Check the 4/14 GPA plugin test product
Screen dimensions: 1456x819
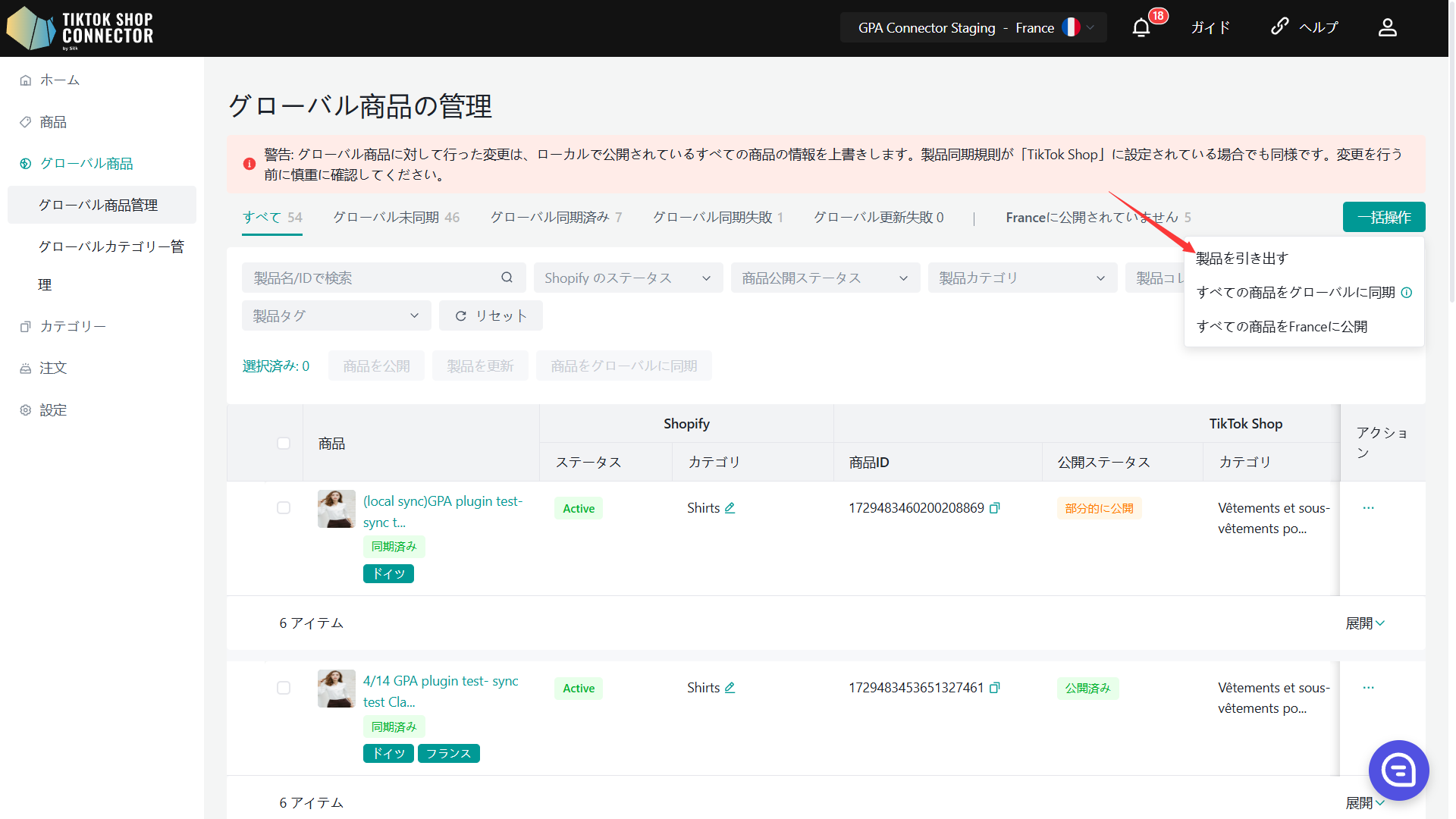click(284, 688)
